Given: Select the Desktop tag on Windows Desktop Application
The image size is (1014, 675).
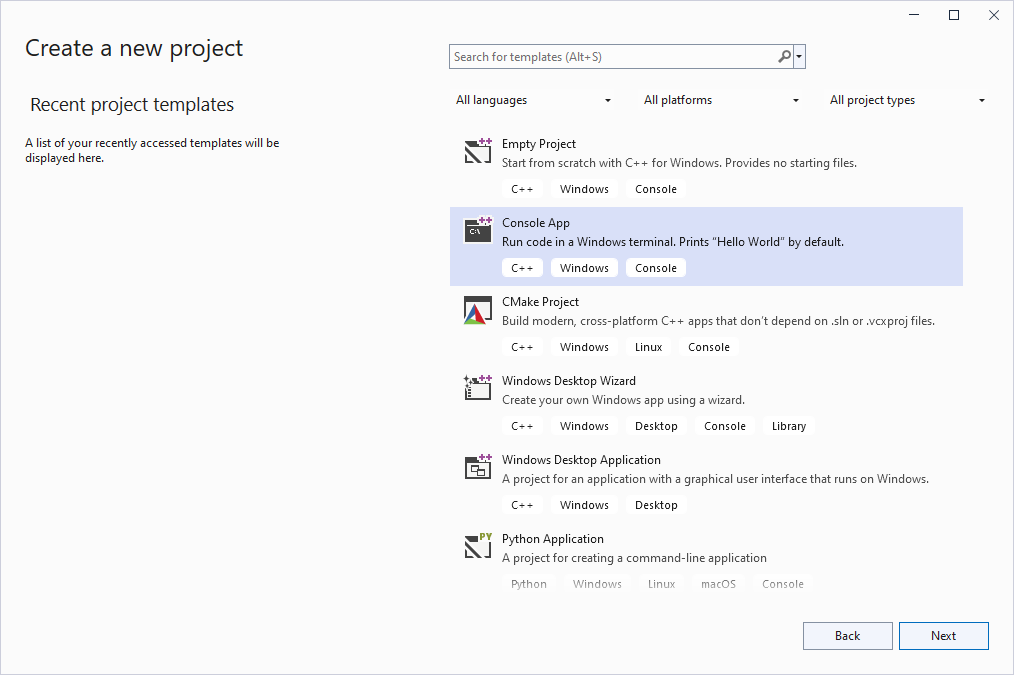Looking at the screenshot, I should point(656,504).
